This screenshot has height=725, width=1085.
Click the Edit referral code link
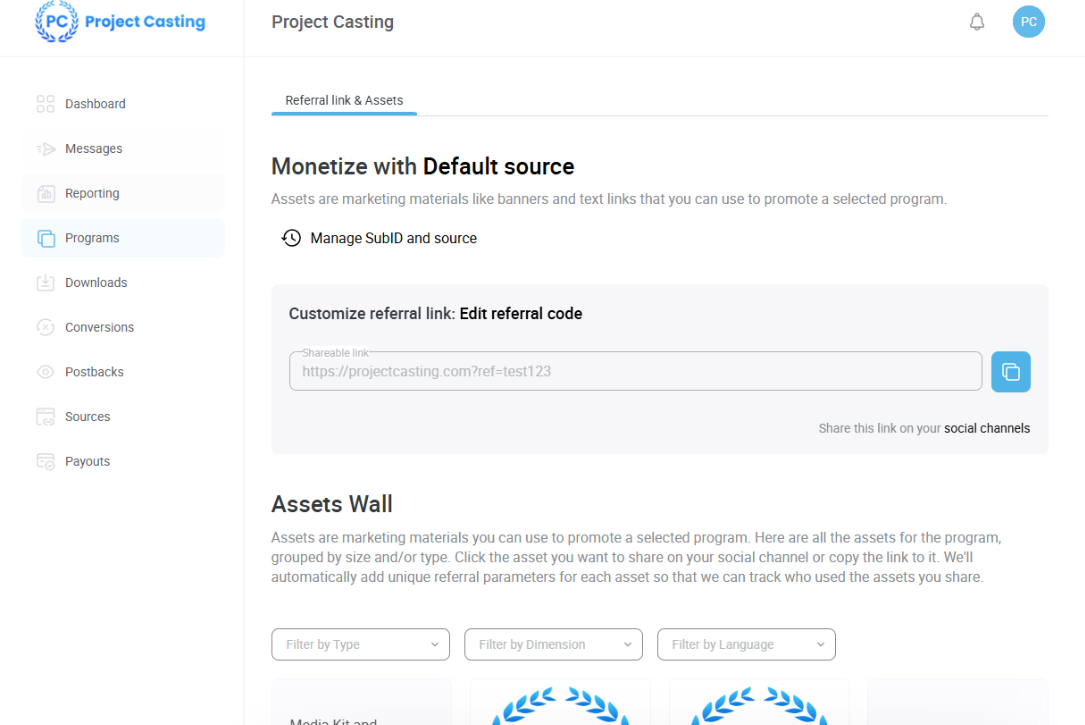click(520, 314)
